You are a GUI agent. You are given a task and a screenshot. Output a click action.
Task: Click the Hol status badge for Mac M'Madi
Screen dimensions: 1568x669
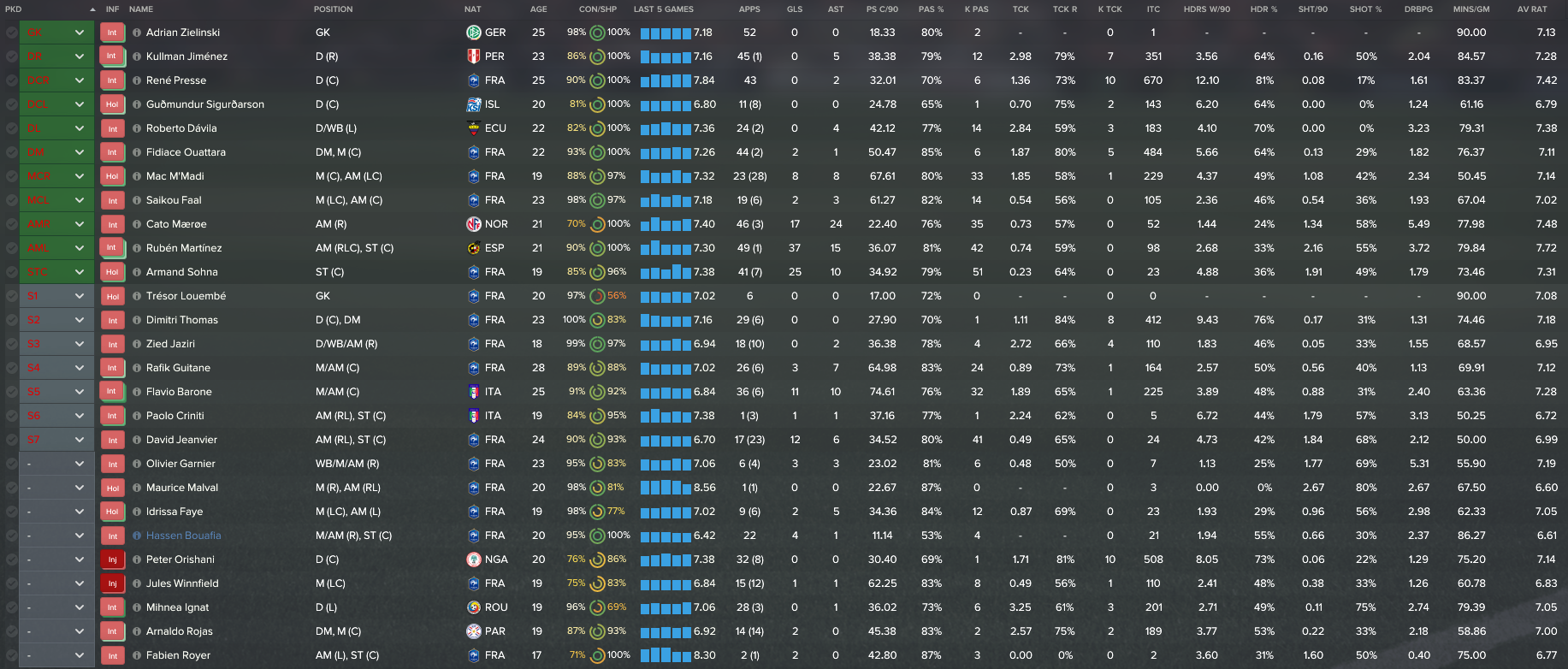click(112, 176)
